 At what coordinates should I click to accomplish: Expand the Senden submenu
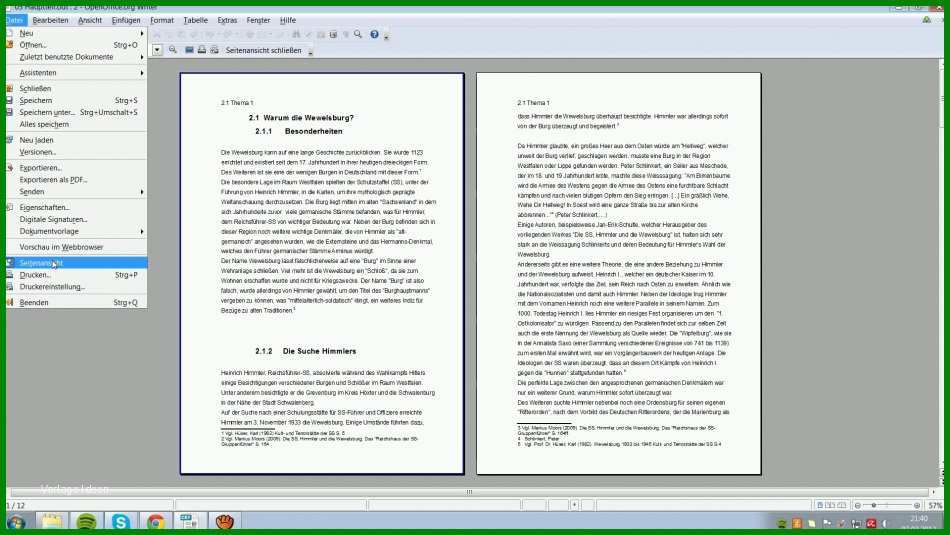(x=142, y=192)
